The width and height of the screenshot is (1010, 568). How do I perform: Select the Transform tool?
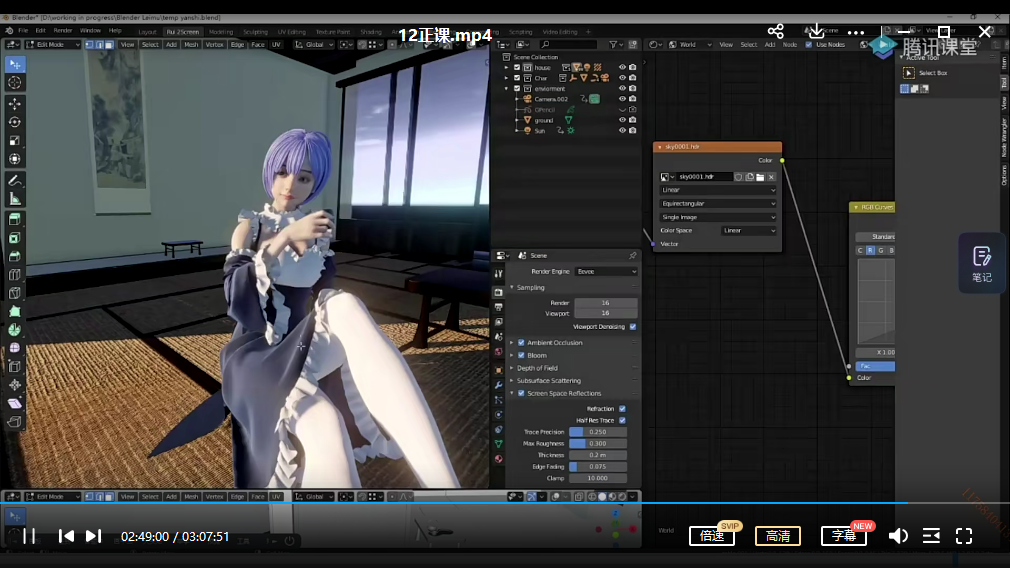(15, 158)
